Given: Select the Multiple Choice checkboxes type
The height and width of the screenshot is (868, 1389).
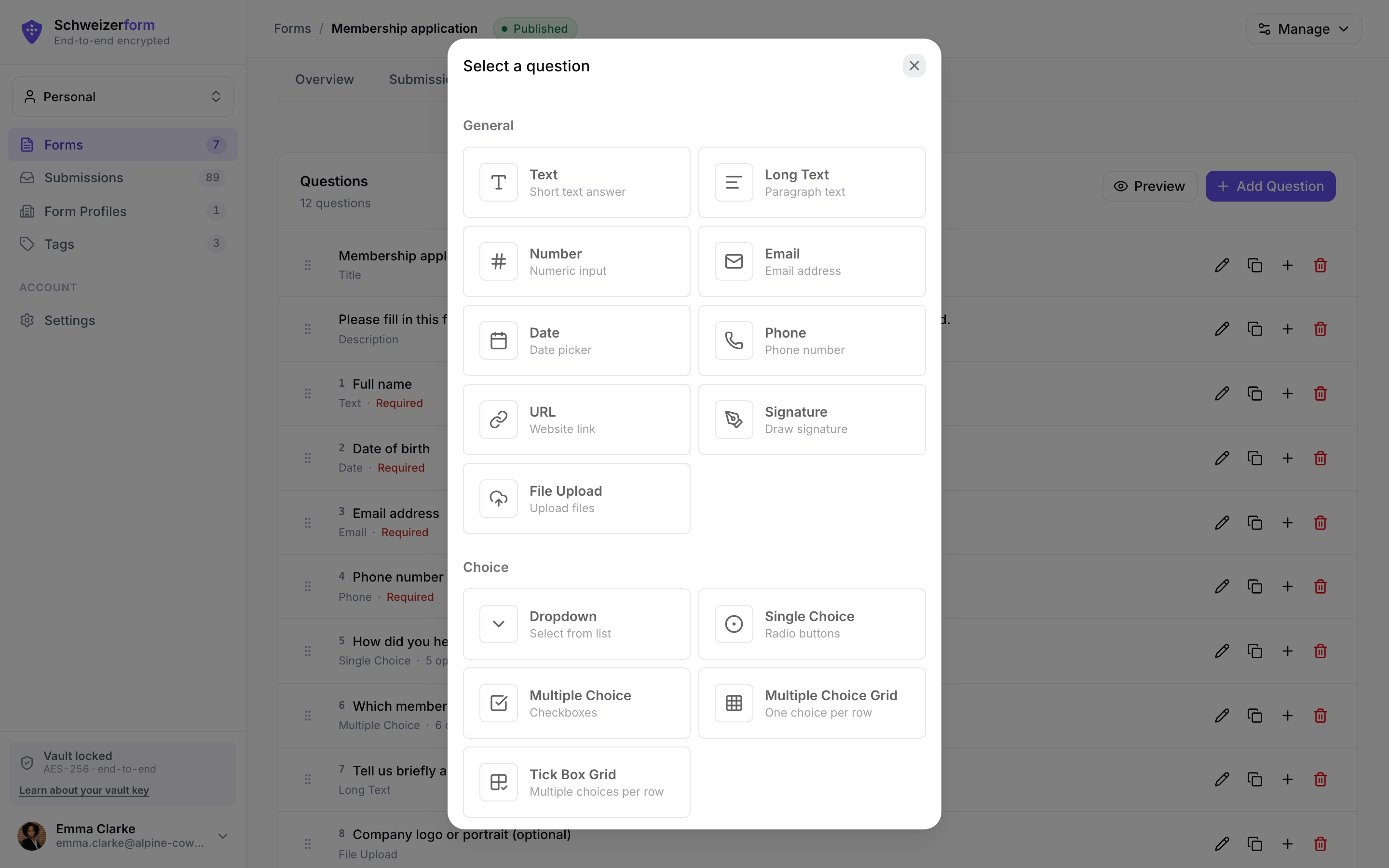Looking at the screenshot, I should (576, 703).
